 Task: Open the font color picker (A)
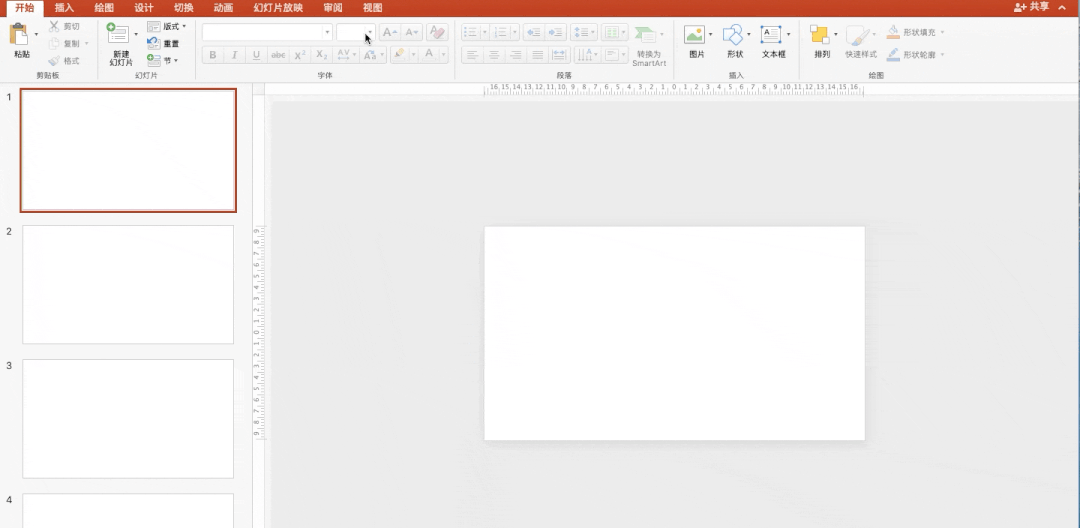pyautogui.click(x=430, y=55)
